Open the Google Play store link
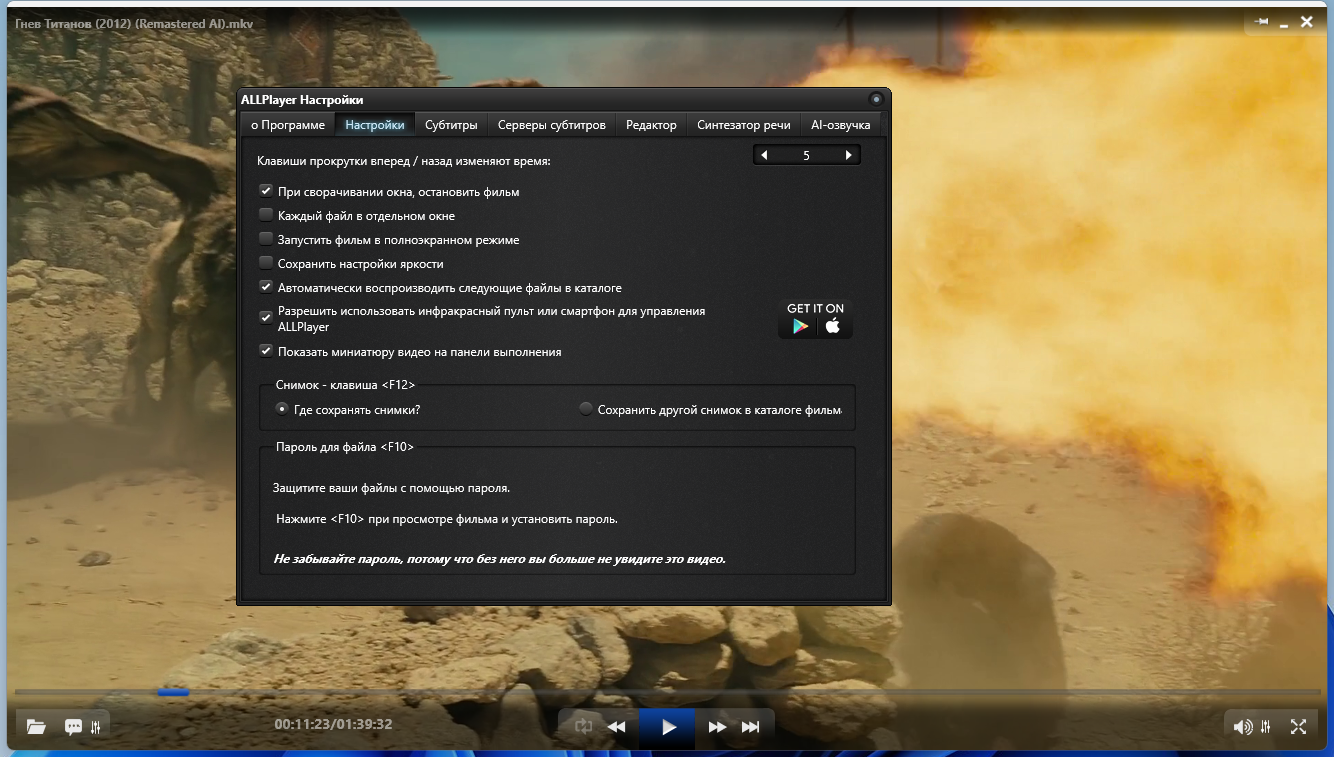The image size is (1334, 757). [799, 326]
